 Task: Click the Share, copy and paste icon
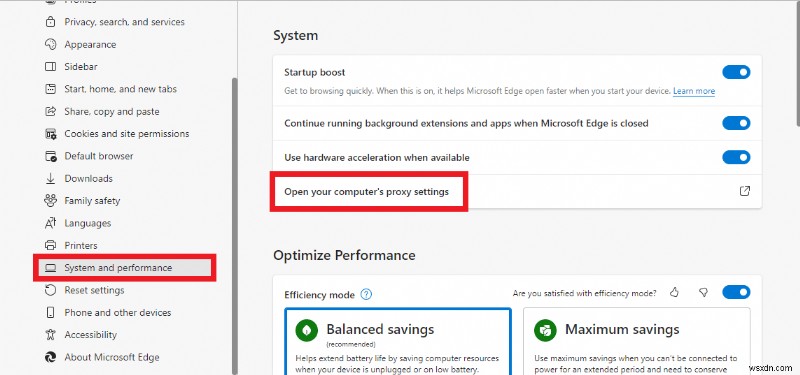click(x=51, y=111)
